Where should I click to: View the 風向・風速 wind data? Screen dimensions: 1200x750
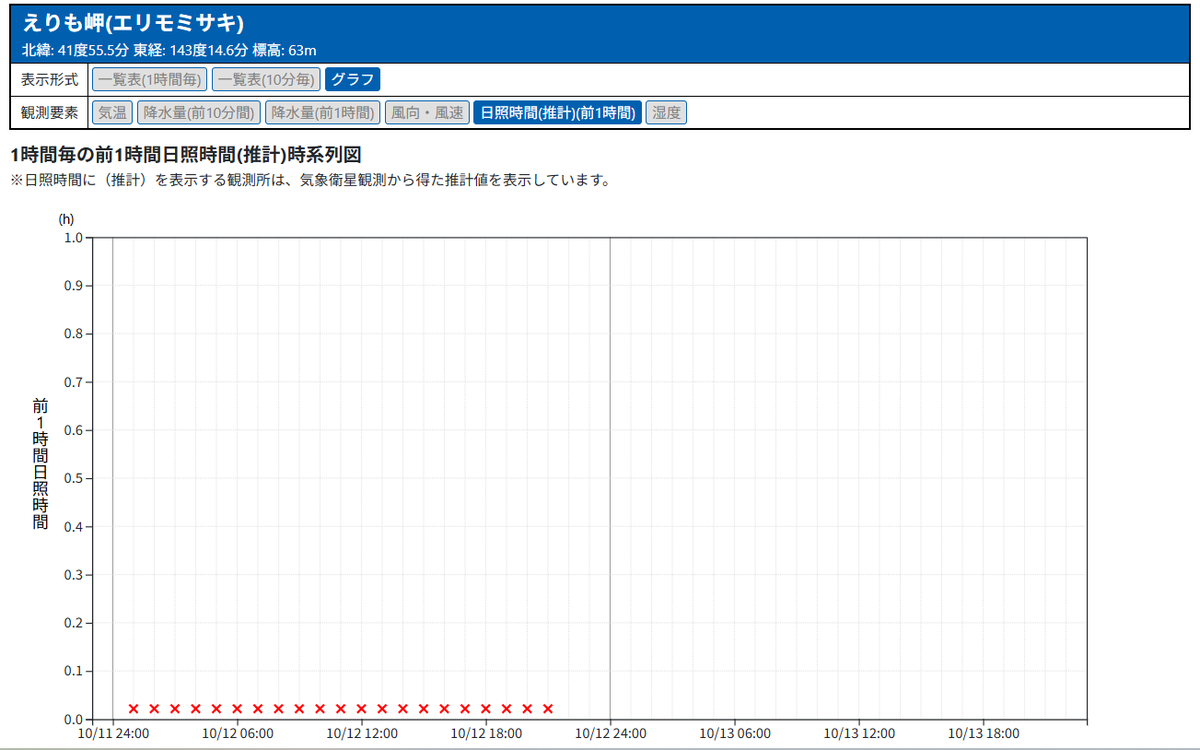pos(427,113)
